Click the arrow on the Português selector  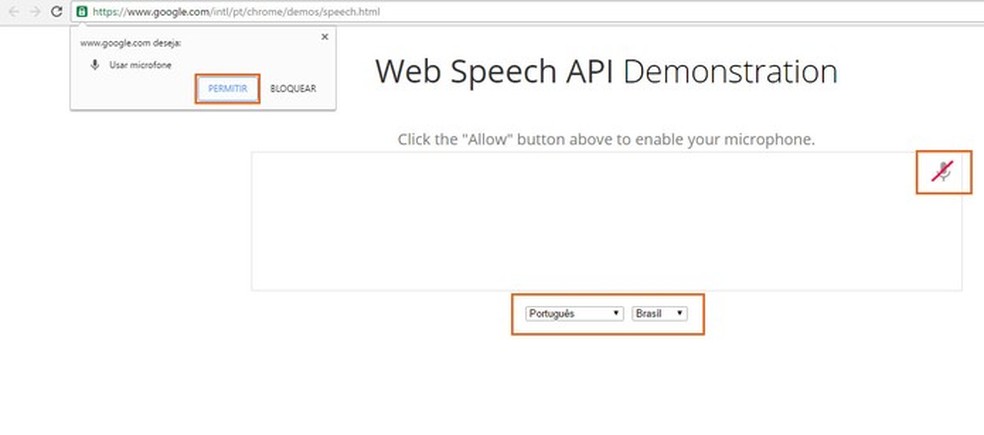coord(618,313)
